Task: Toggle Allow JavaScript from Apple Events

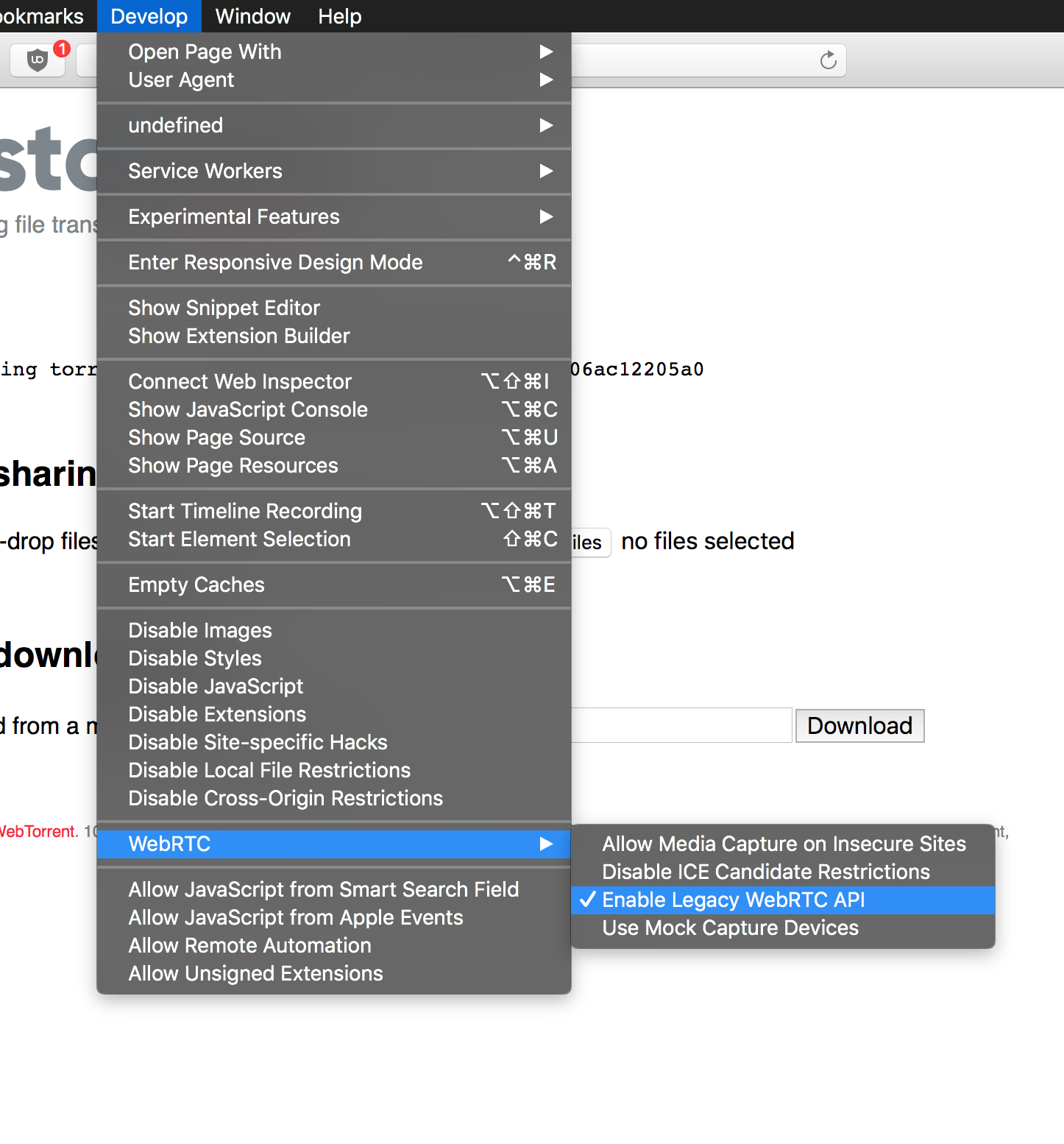Action: 334,917
